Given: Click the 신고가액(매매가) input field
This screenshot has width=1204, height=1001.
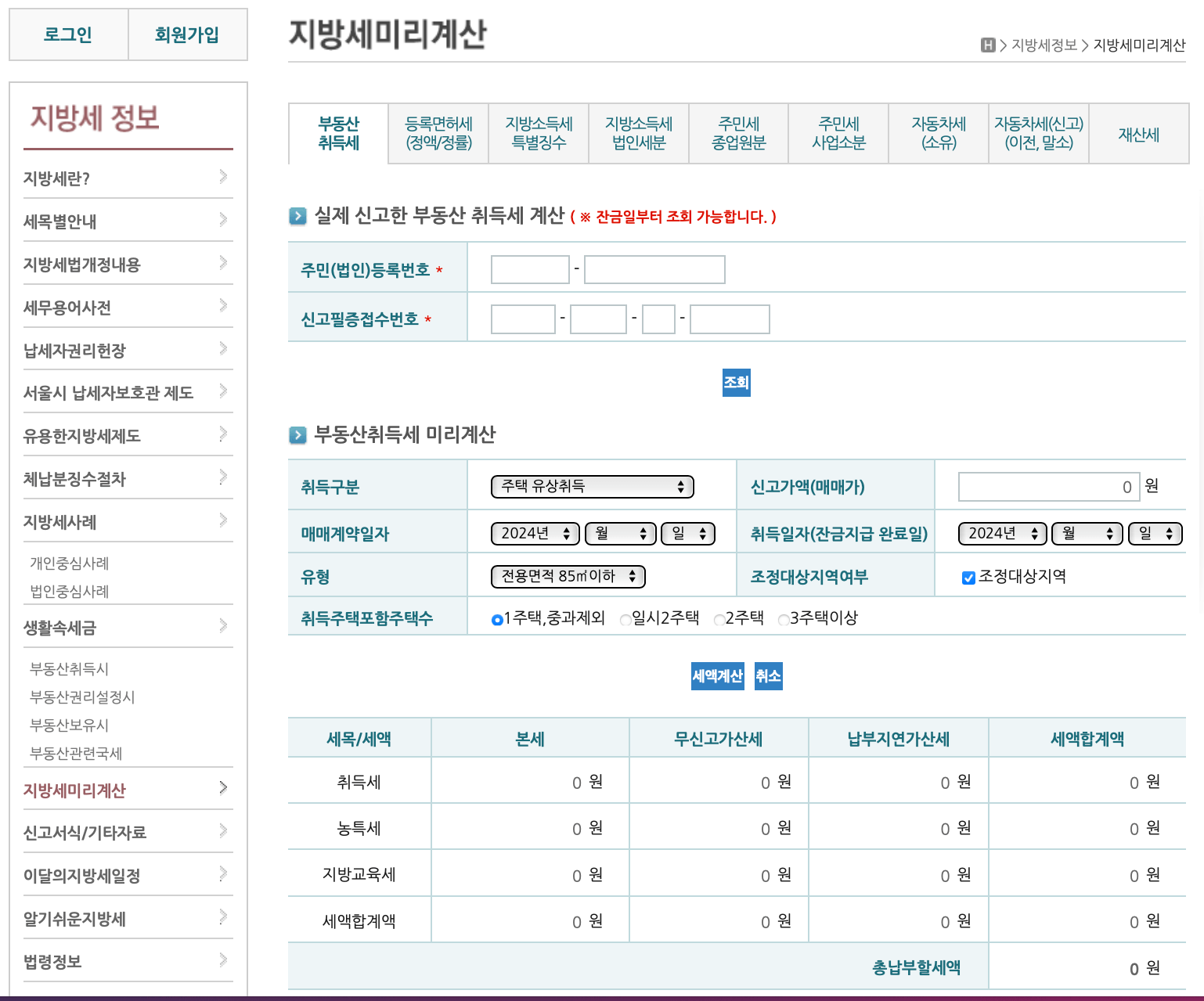Looking at the screenshot, I should (x=1047, y=486).
